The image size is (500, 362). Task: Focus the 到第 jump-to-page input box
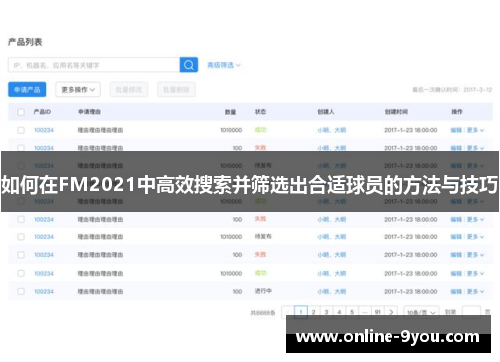(471, 312)
